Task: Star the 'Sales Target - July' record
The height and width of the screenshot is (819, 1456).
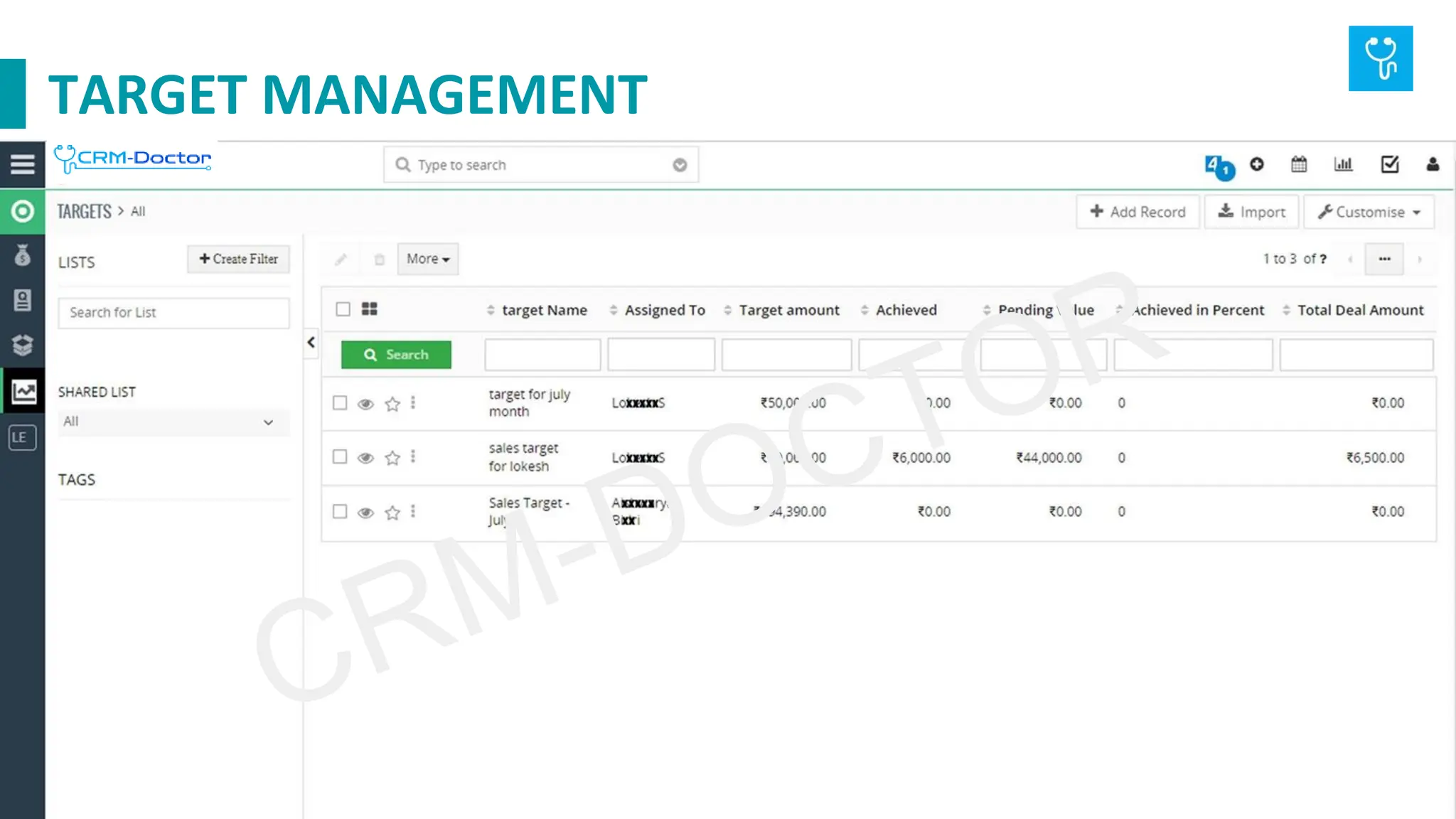Action: 392,513
